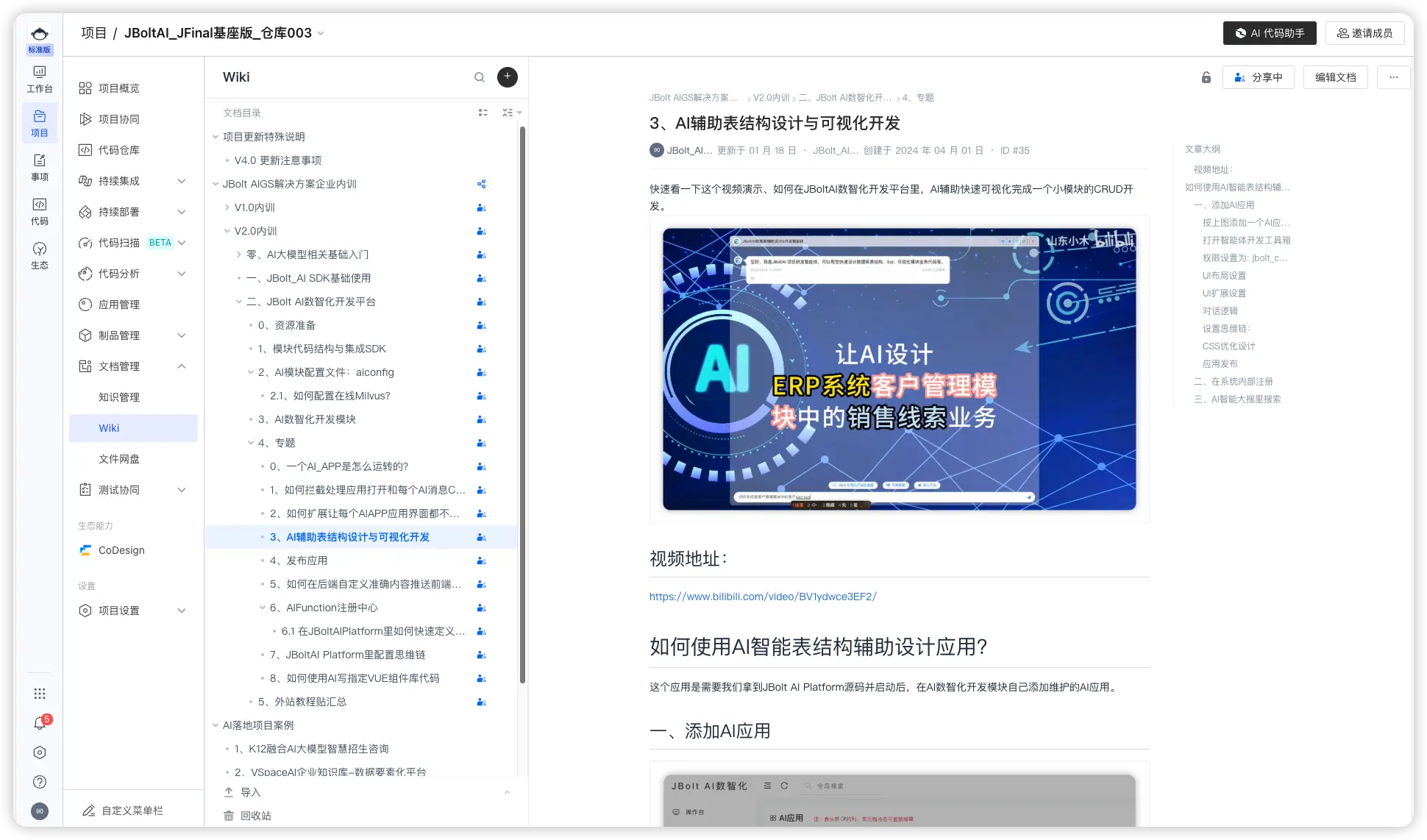
Task: Click the user avatar at bottom left
Action: click(x=40, y=811)
